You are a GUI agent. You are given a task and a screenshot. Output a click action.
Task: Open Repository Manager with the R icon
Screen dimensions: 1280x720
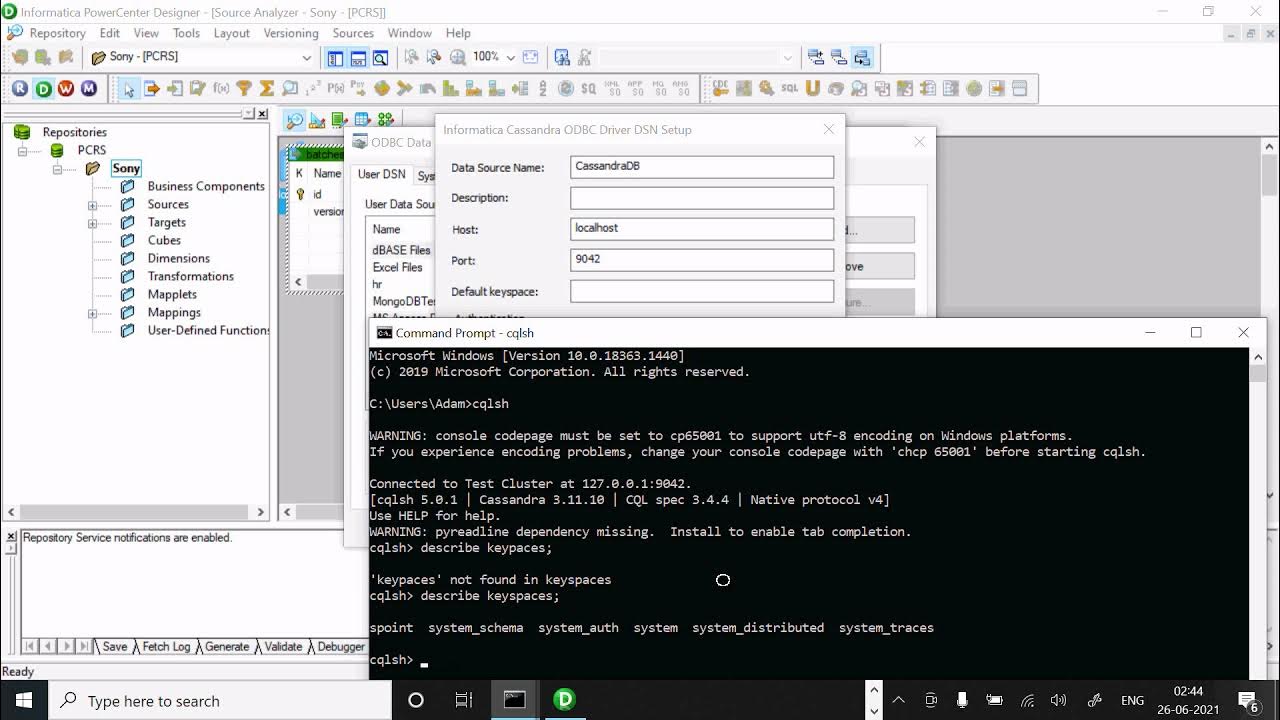(20, 89)
